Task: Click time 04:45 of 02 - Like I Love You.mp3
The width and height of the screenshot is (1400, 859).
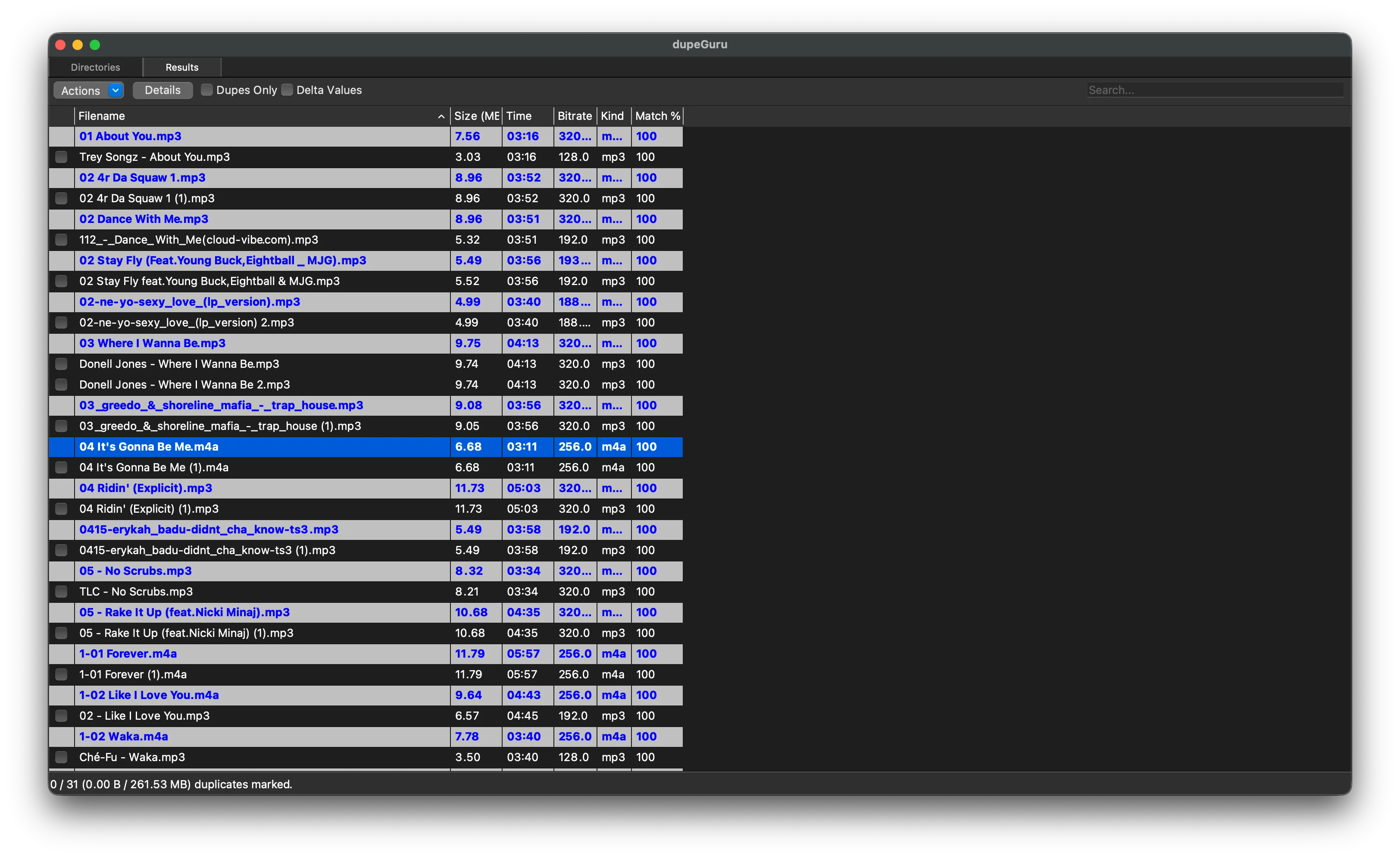Action: pyautogui.click(x=522, y=716)
